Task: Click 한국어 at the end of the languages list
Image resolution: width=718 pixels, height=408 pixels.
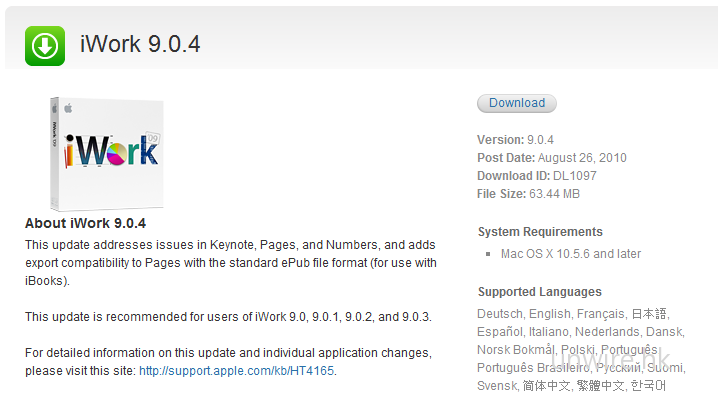Action: point(648,386)
